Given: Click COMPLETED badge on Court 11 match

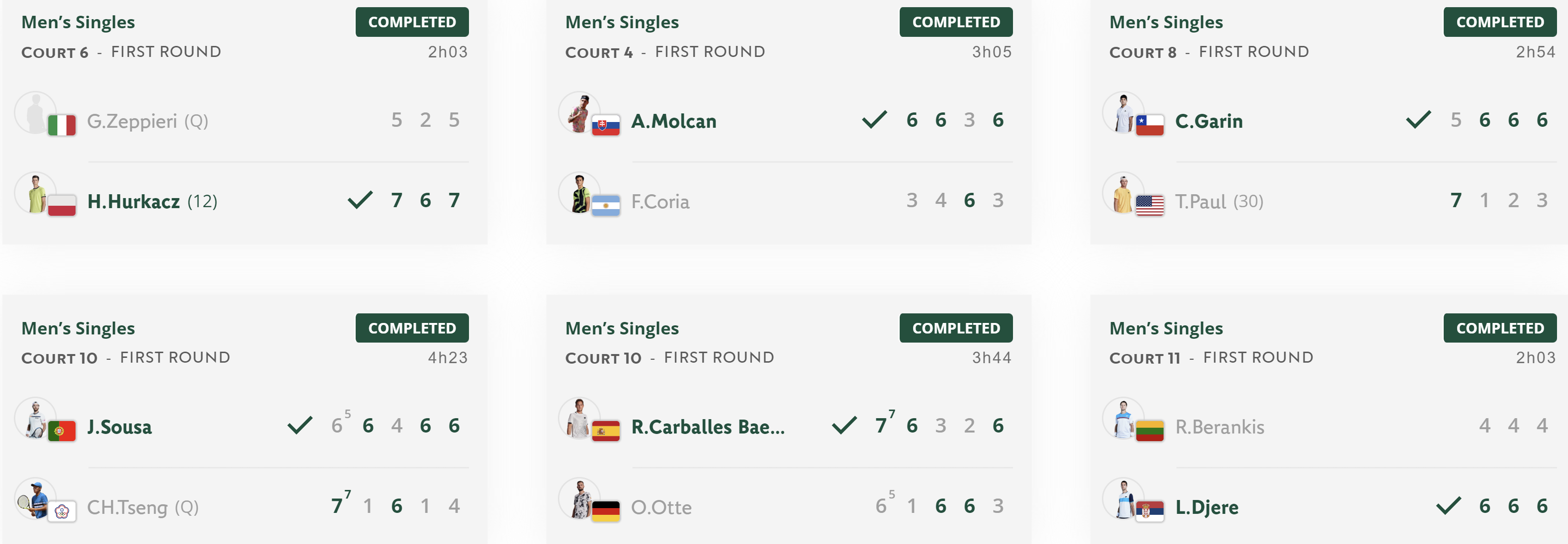Looking at the screenshot, I should (1500, 328).
